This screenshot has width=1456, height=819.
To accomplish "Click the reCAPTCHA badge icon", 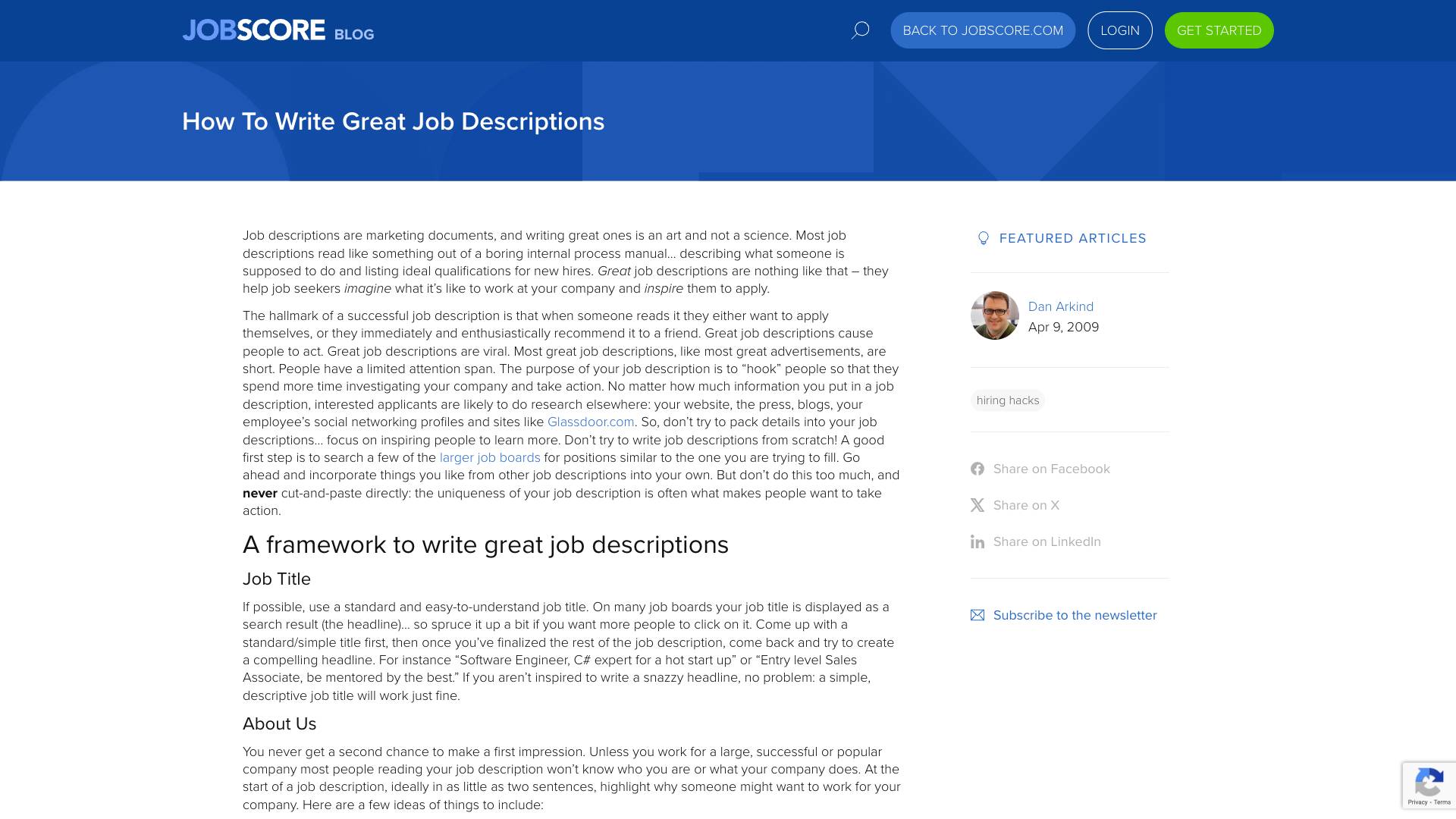I will [1429, 783].
